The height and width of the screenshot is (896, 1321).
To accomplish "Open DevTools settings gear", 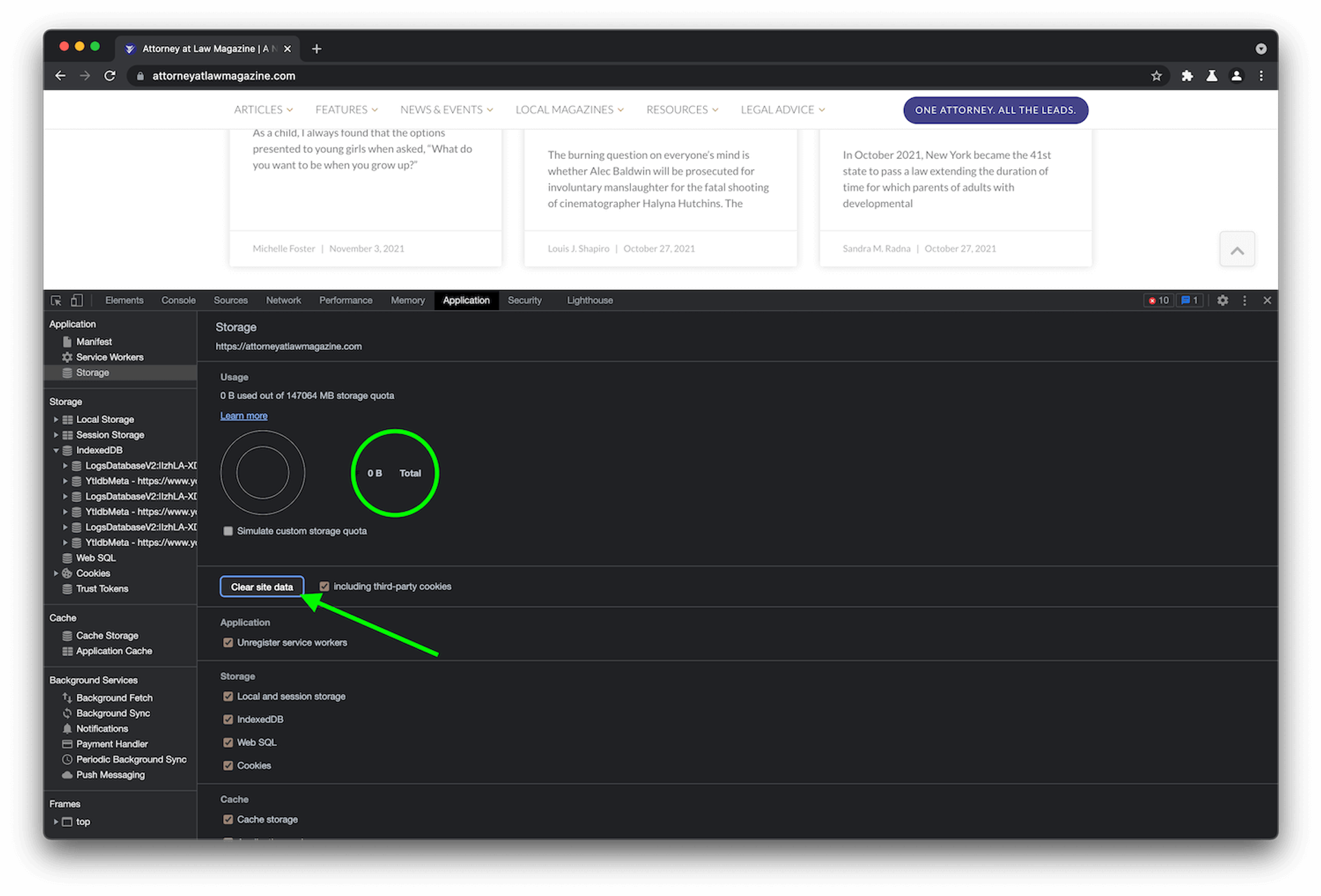I will tap(1223, 301).
